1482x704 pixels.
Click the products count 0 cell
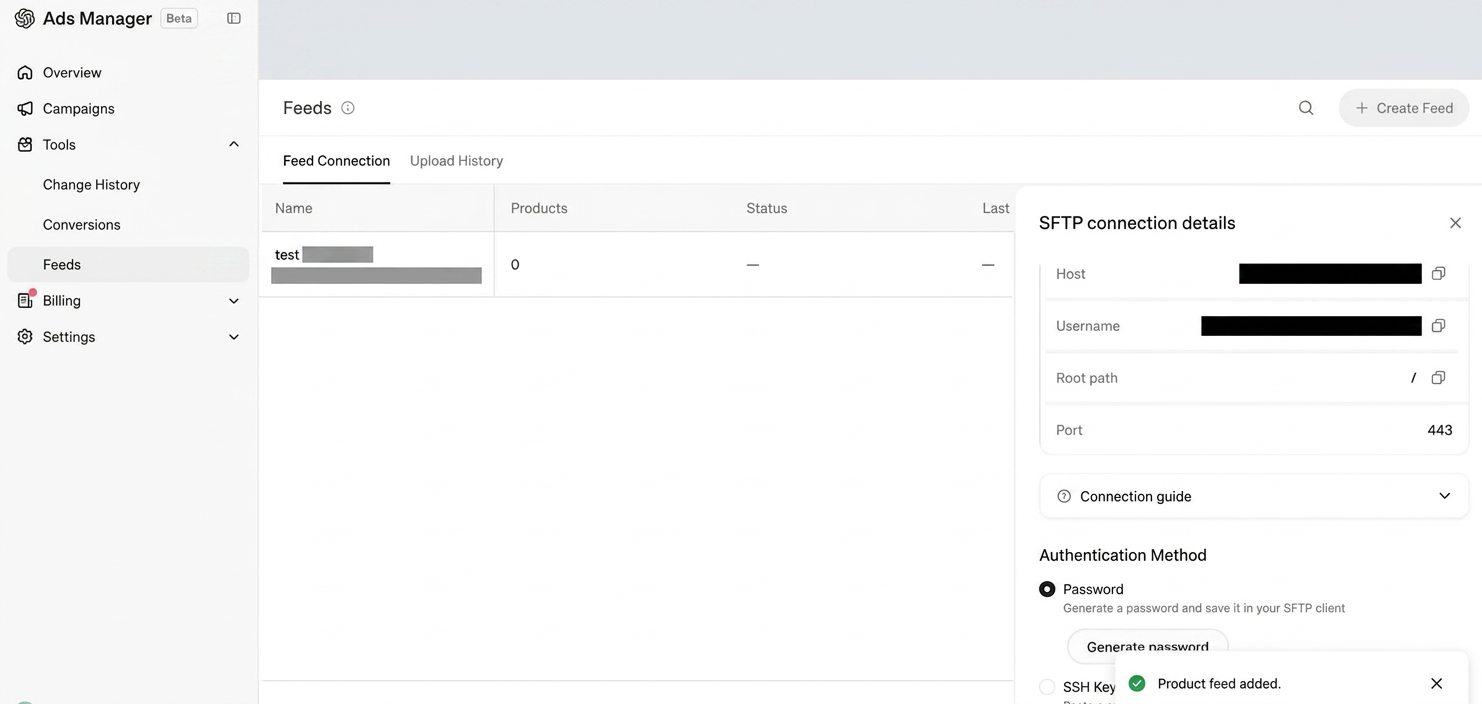[515, 265]
